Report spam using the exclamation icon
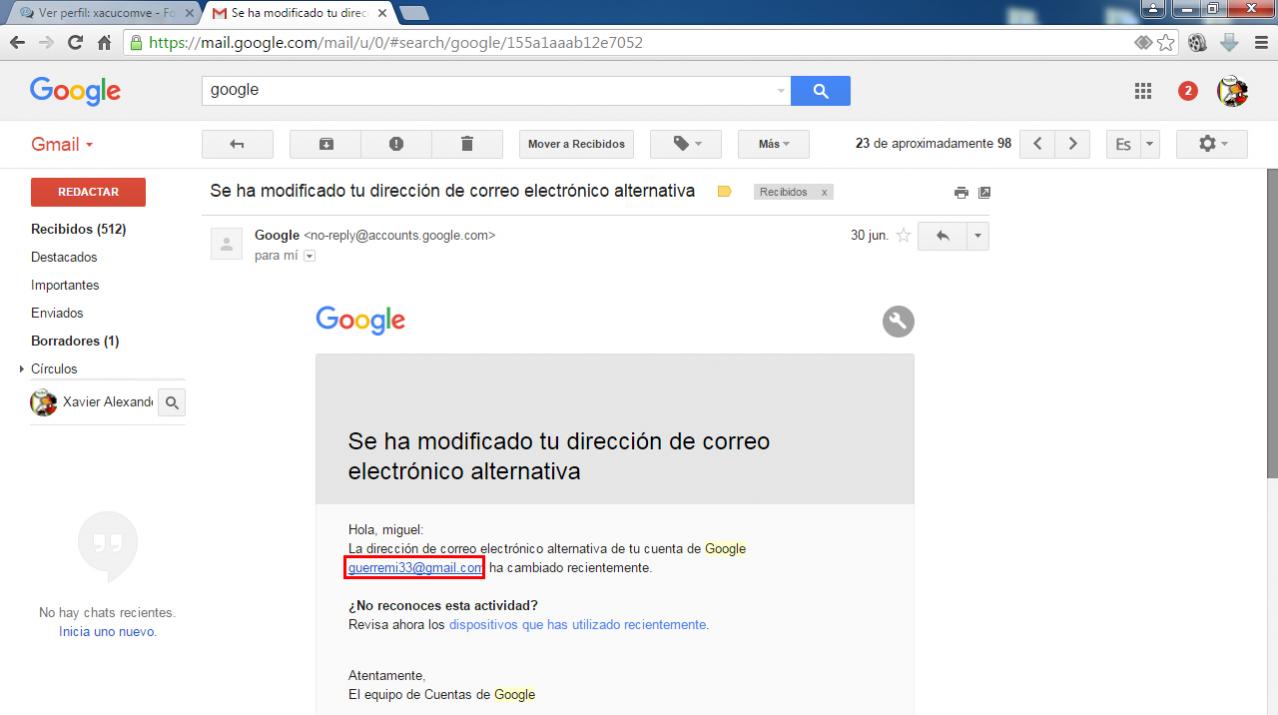Image resolution: width=1278 pixels, height=715 pixels. click(x=396, y=144)
